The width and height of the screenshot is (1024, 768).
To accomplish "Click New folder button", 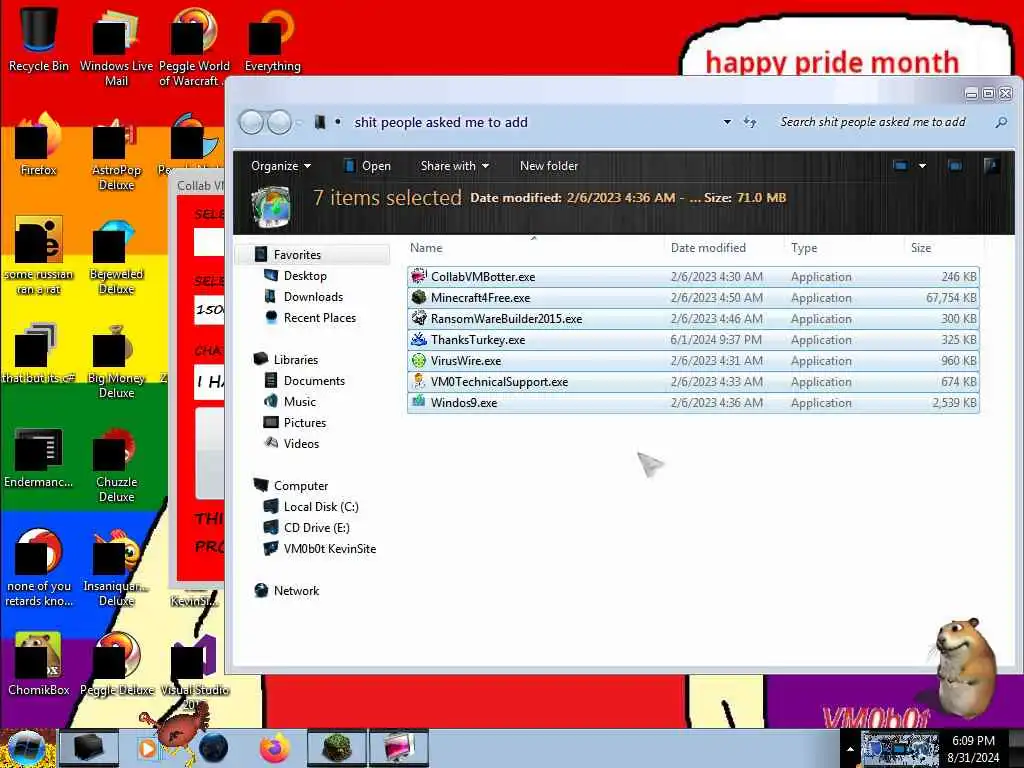I will point(549,166).
